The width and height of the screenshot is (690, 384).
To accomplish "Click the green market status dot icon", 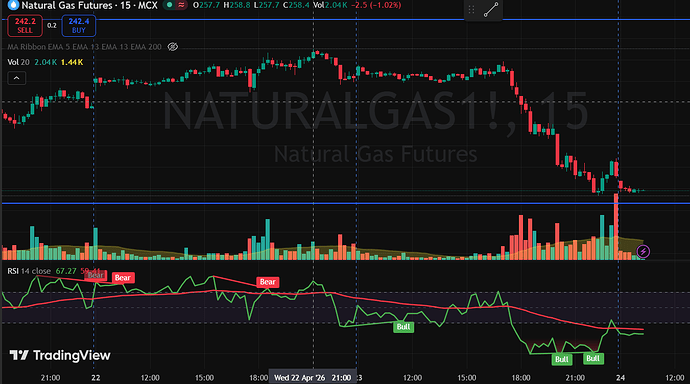I will click(169, 5).
